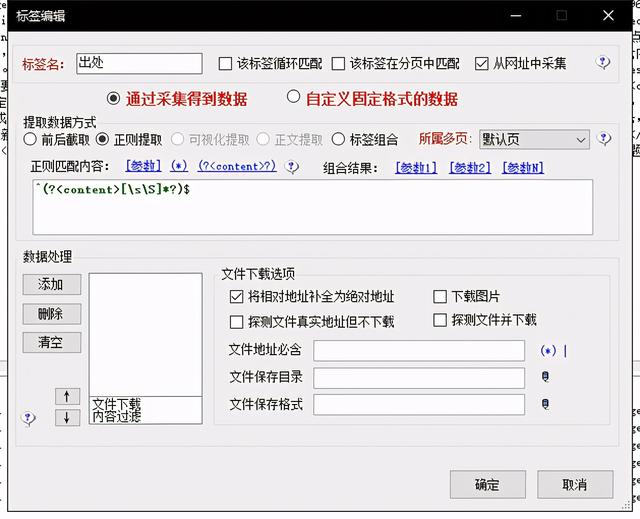Click the 添加 button
Screen dimensions: 640x519
[51, 284]
